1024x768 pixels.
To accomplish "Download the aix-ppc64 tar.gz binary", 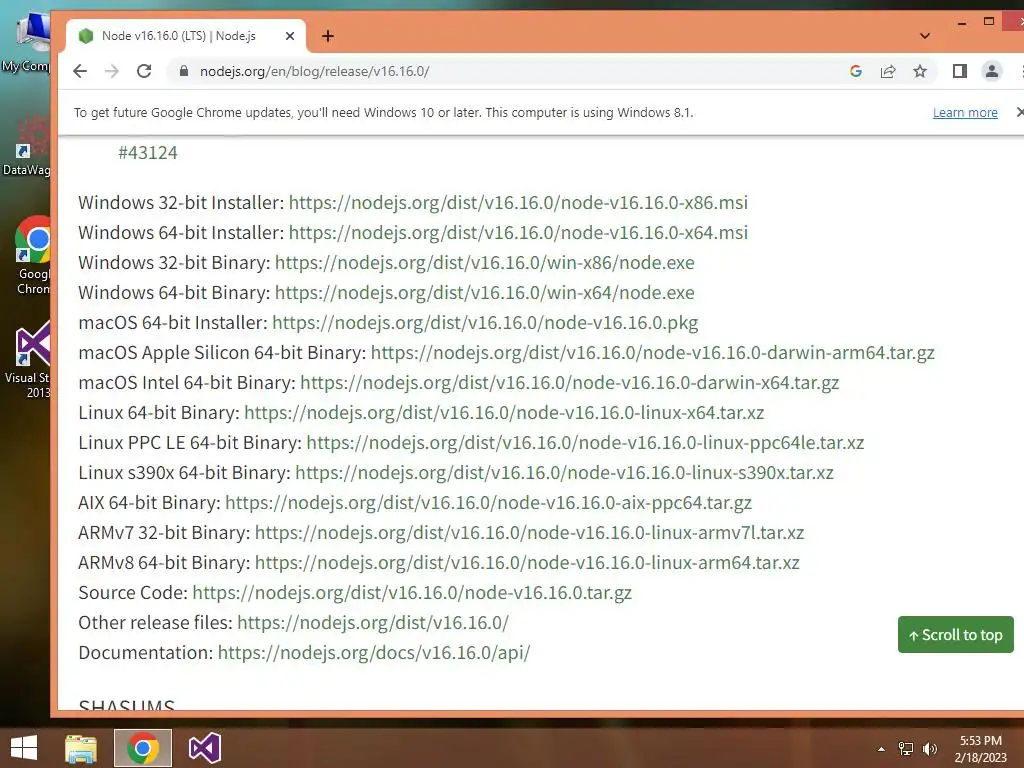I will point(488,503).
